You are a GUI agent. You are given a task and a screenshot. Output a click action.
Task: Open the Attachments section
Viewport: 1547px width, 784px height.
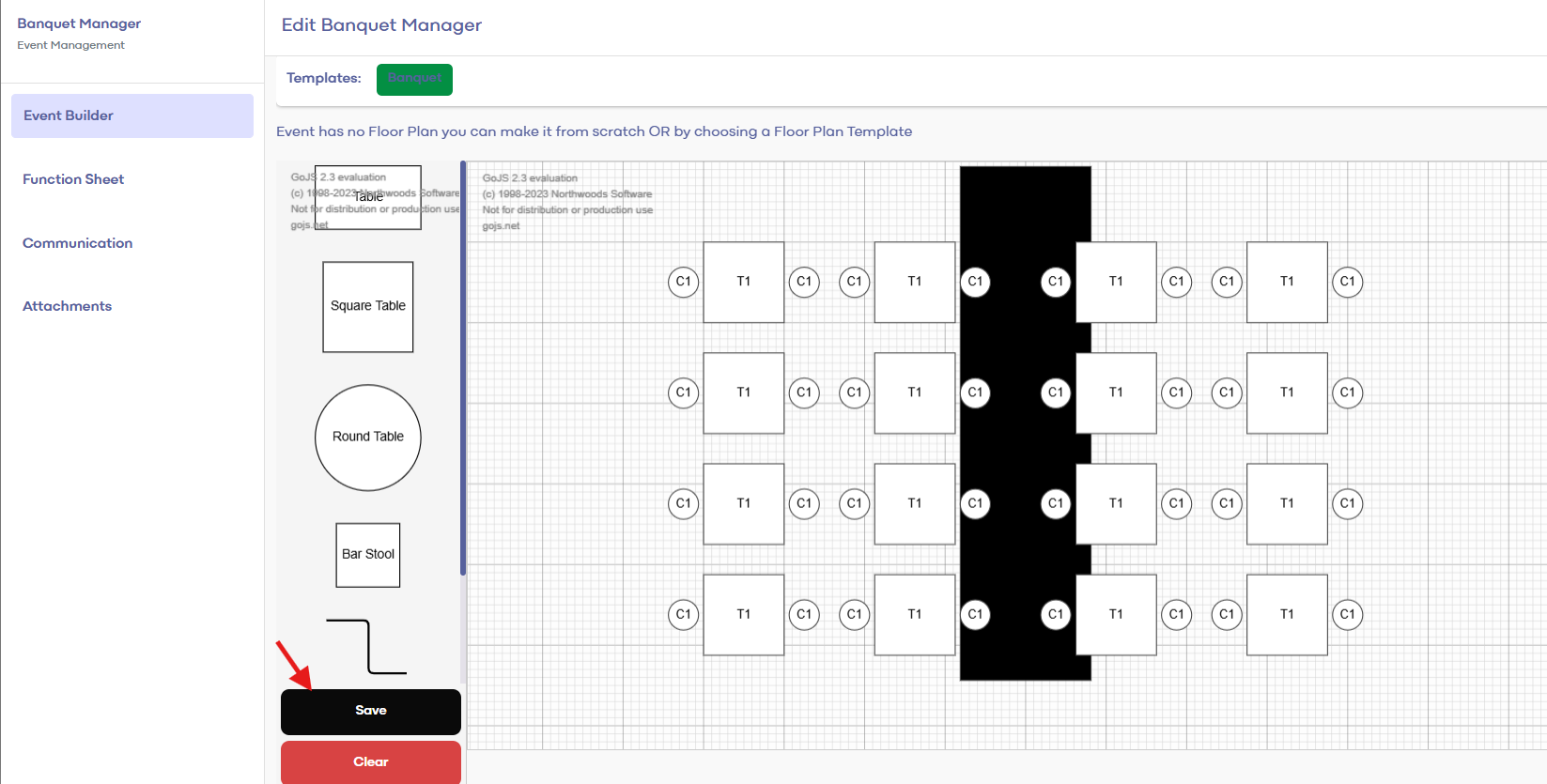(67, 306)
